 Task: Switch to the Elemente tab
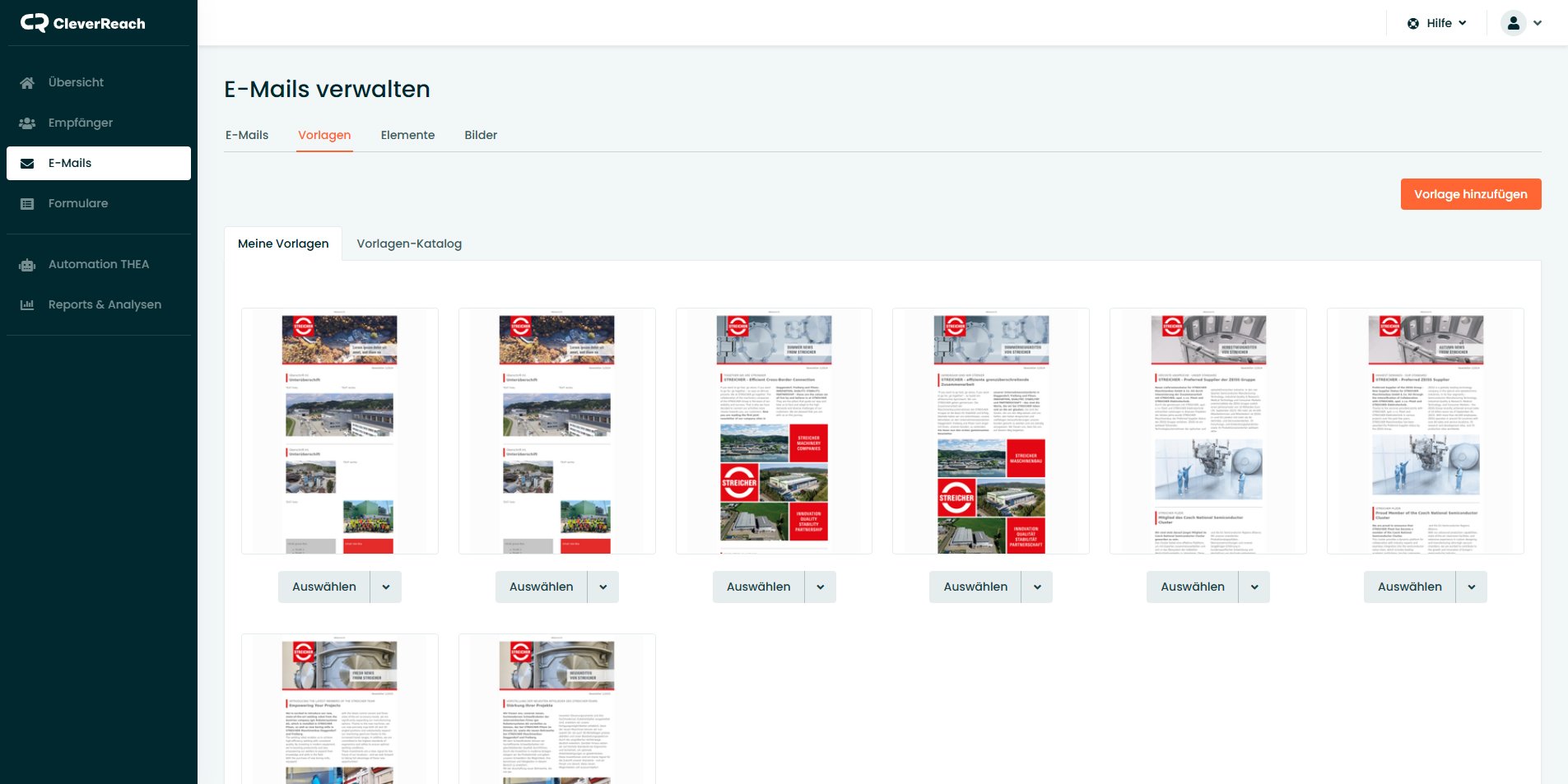(407, 135)
